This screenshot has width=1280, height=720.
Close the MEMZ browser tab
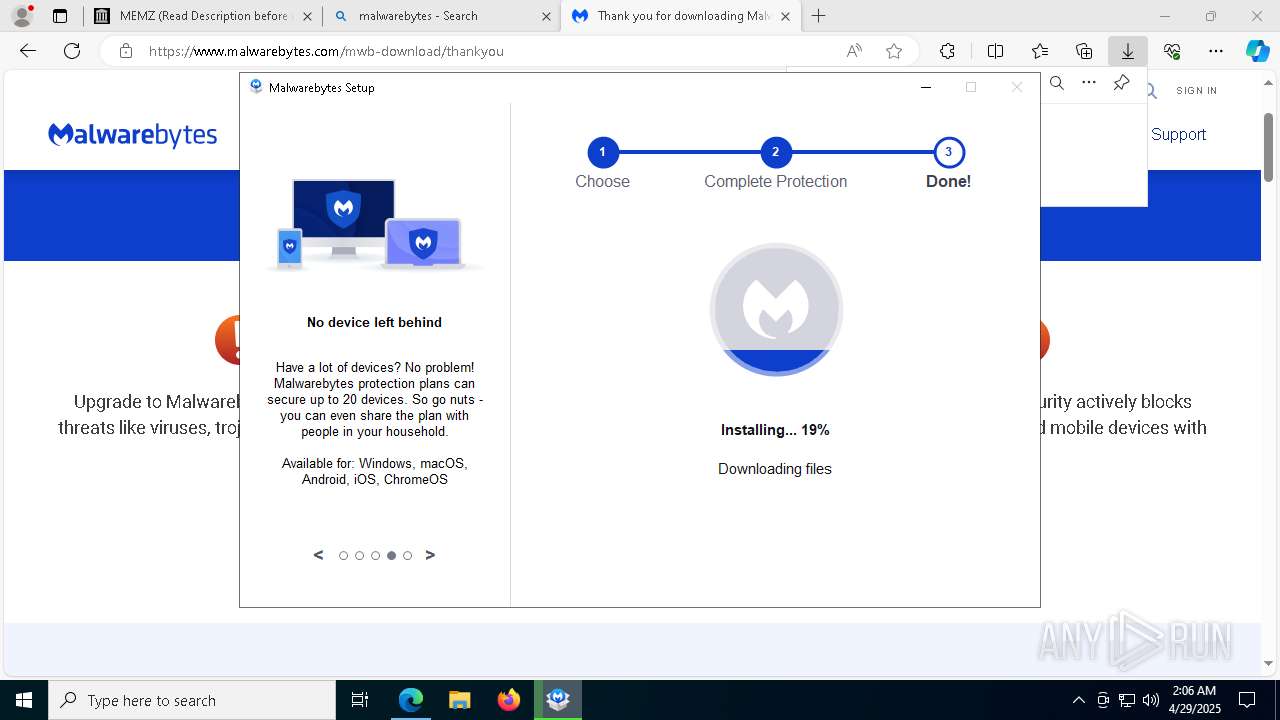point(307,16)
